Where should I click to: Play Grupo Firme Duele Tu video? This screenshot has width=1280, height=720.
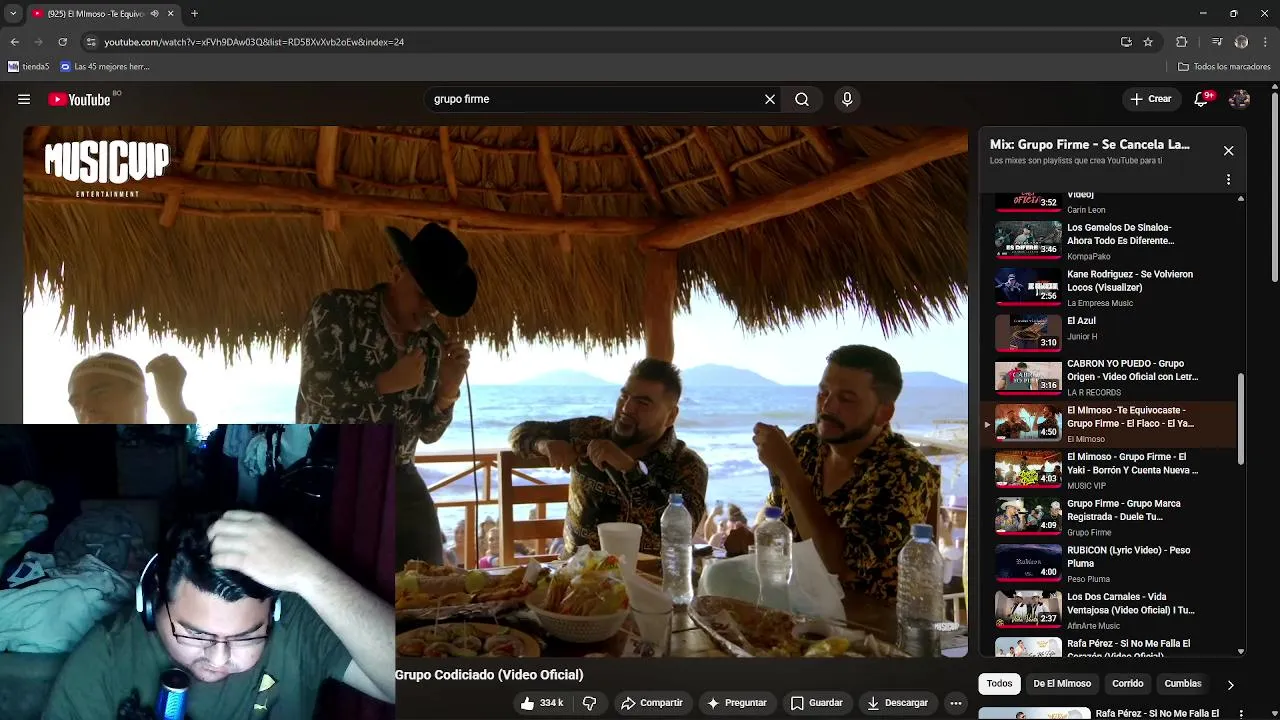[1110, 517]
